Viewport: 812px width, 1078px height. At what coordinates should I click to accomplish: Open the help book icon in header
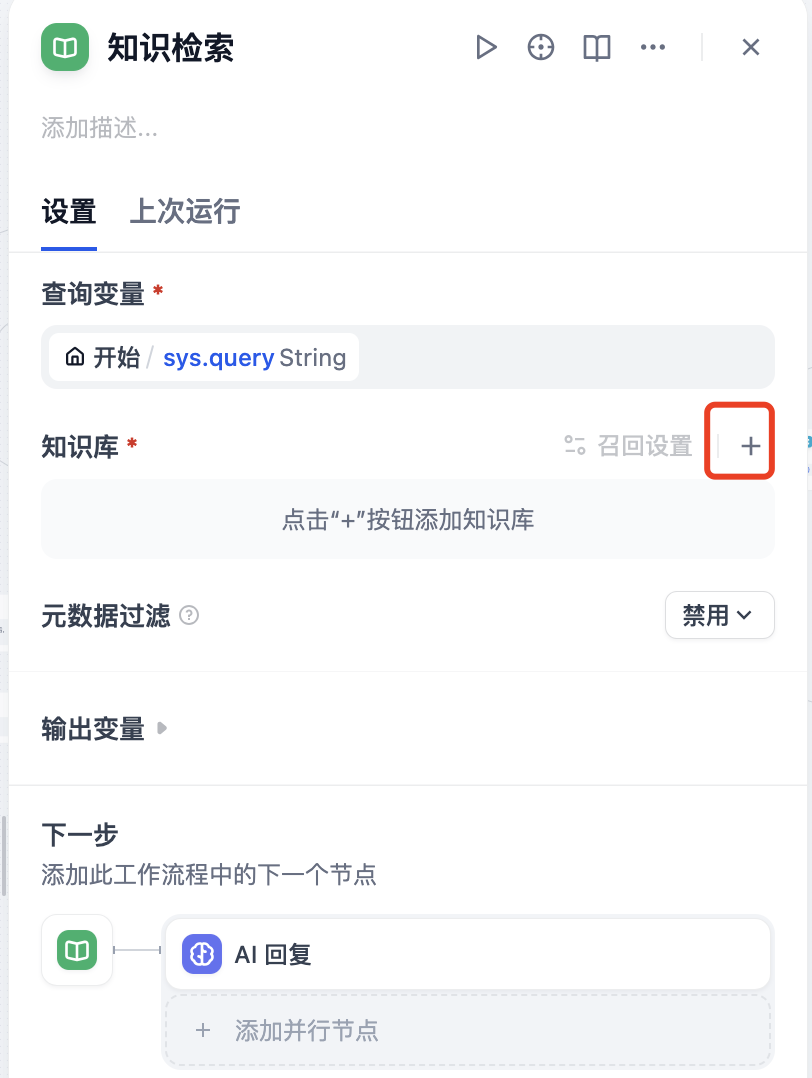[x=597, y=47]
